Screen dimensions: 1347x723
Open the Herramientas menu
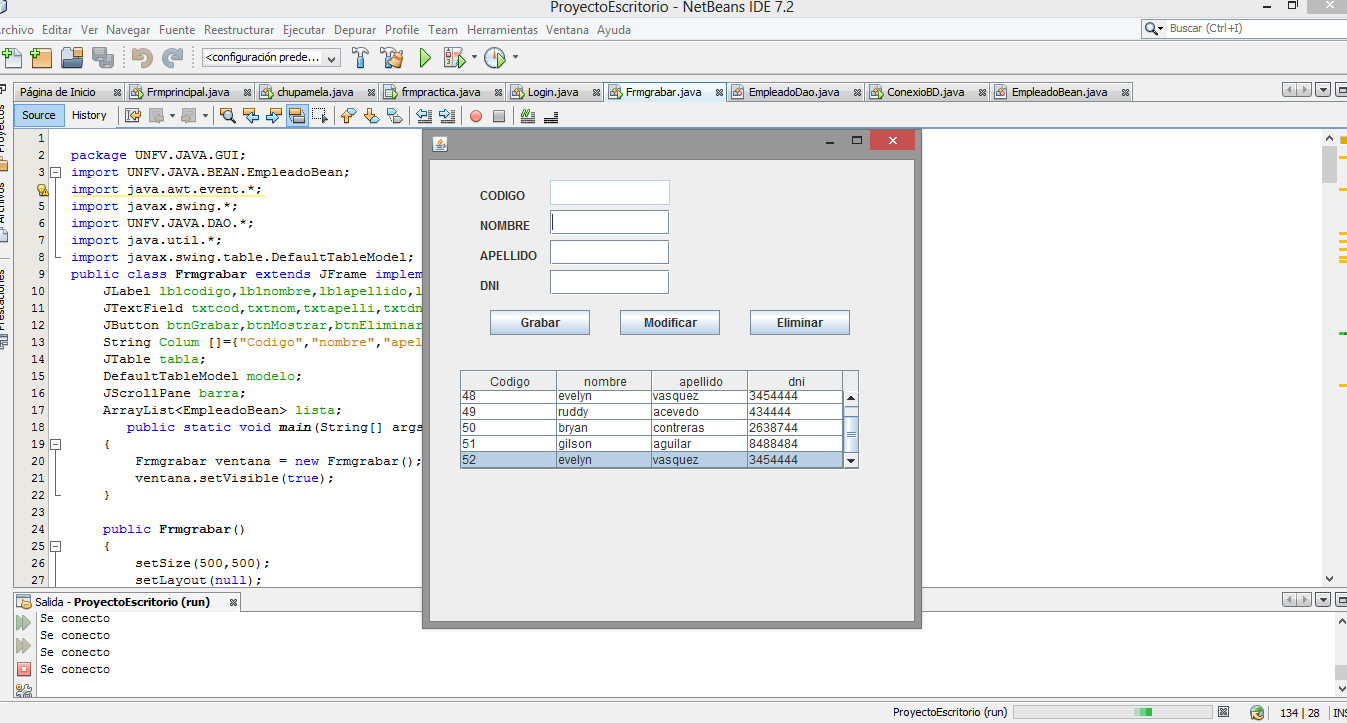[x=502, y=30]
